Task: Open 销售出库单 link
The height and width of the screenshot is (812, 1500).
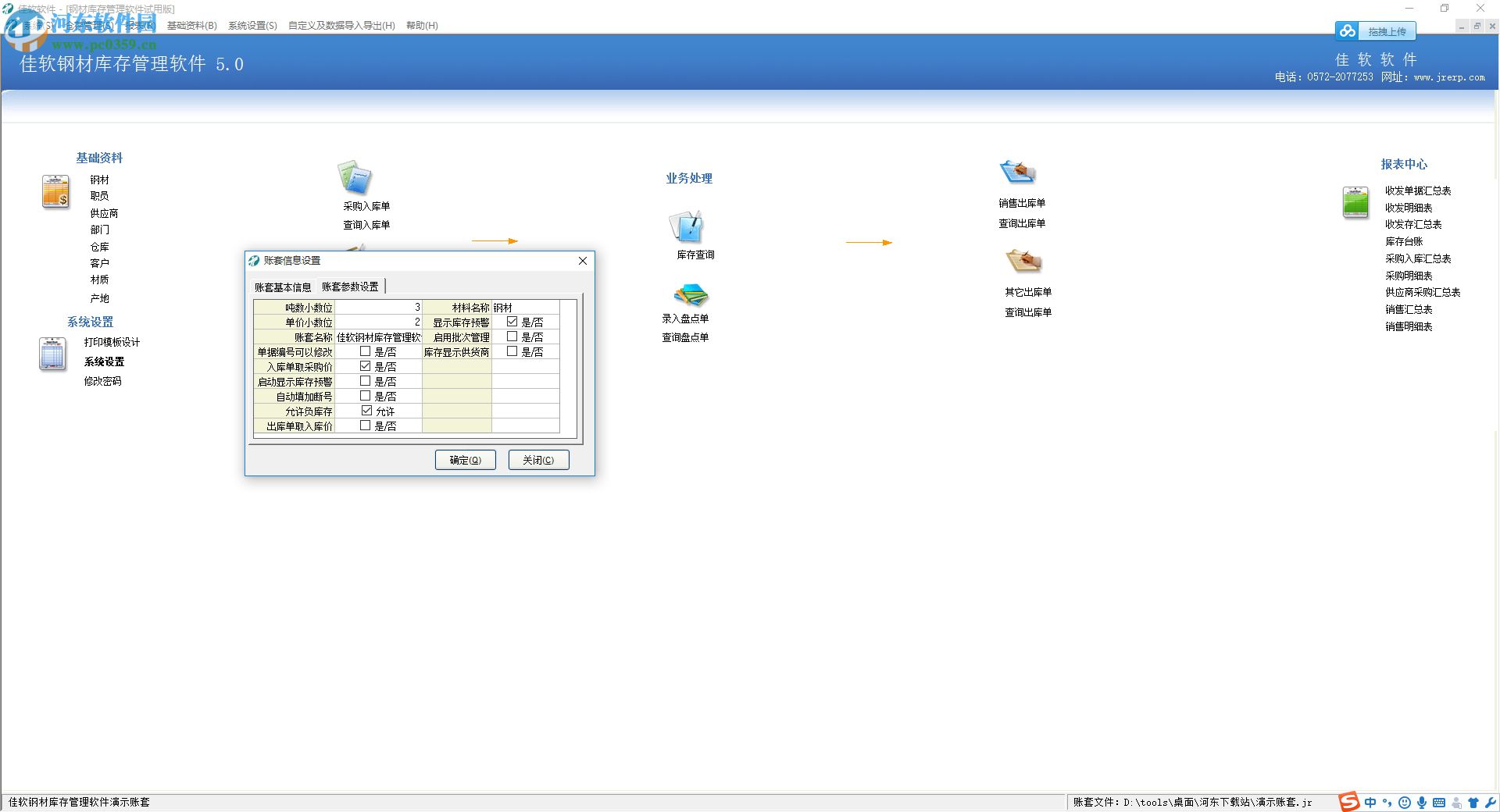Action: pyautogui.click(x=1022, y=203)
